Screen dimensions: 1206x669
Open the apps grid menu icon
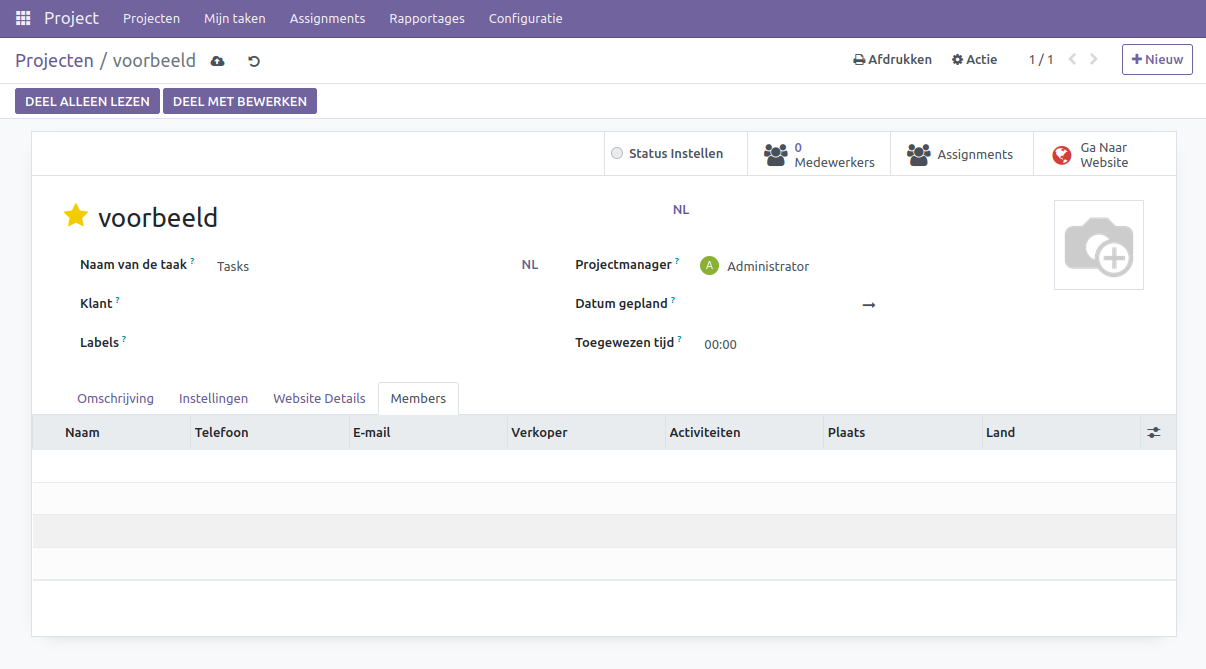pos(23,19)
